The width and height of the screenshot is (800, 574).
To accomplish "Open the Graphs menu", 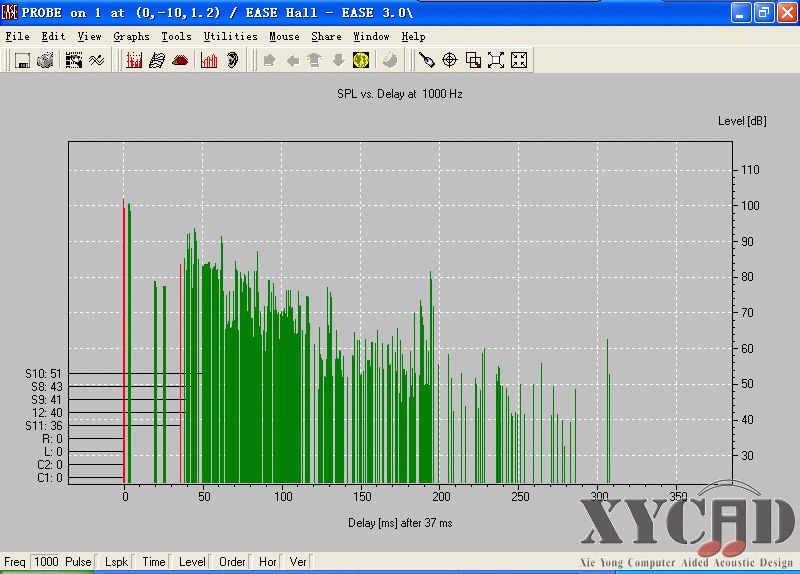I will 131,37.
